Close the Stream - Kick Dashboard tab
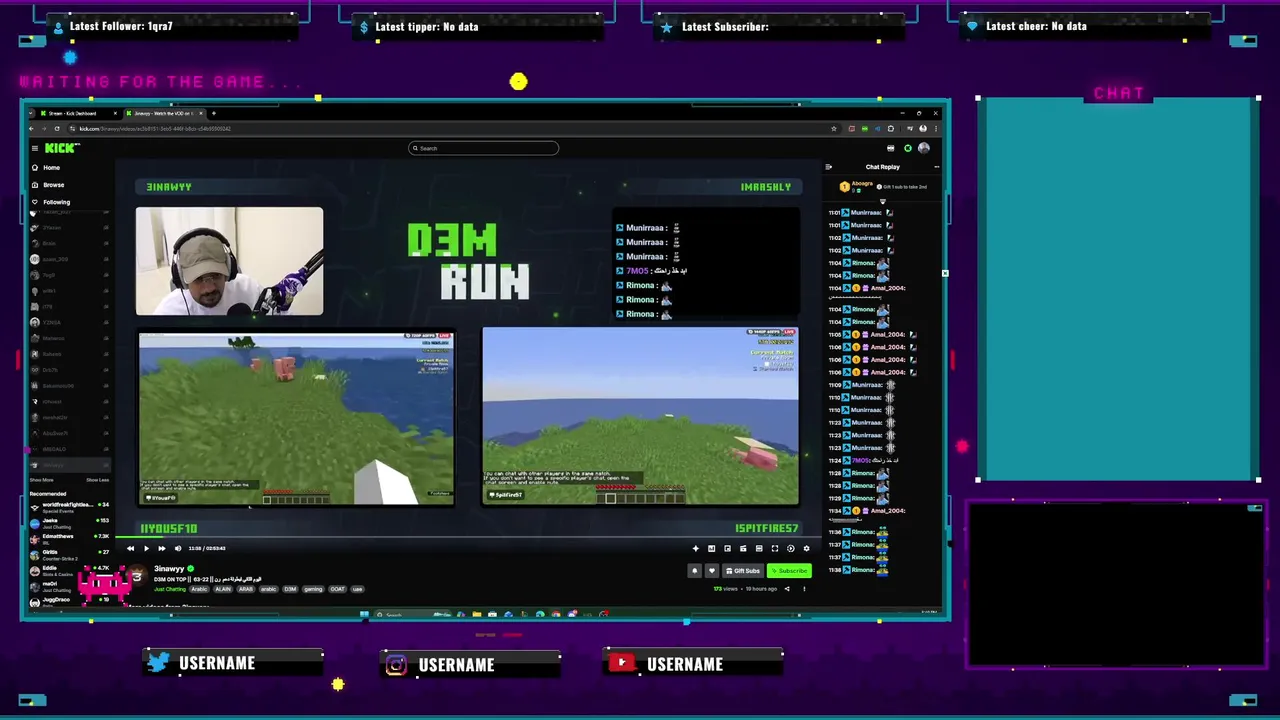The width and height of the screenshot is (1280, 720). point(115,113)
